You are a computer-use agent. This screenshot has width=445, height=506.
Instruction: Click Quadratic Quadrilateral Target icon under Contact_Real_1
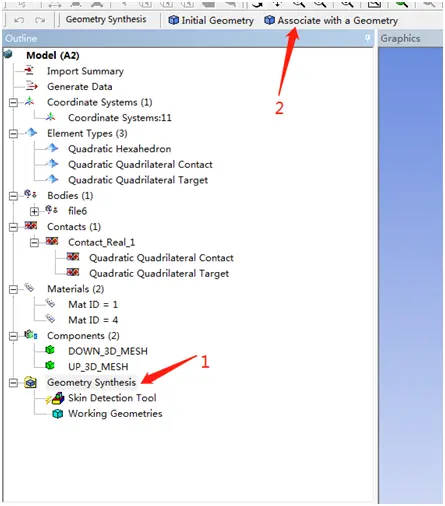pyautogui.click(x=73, y=272)
